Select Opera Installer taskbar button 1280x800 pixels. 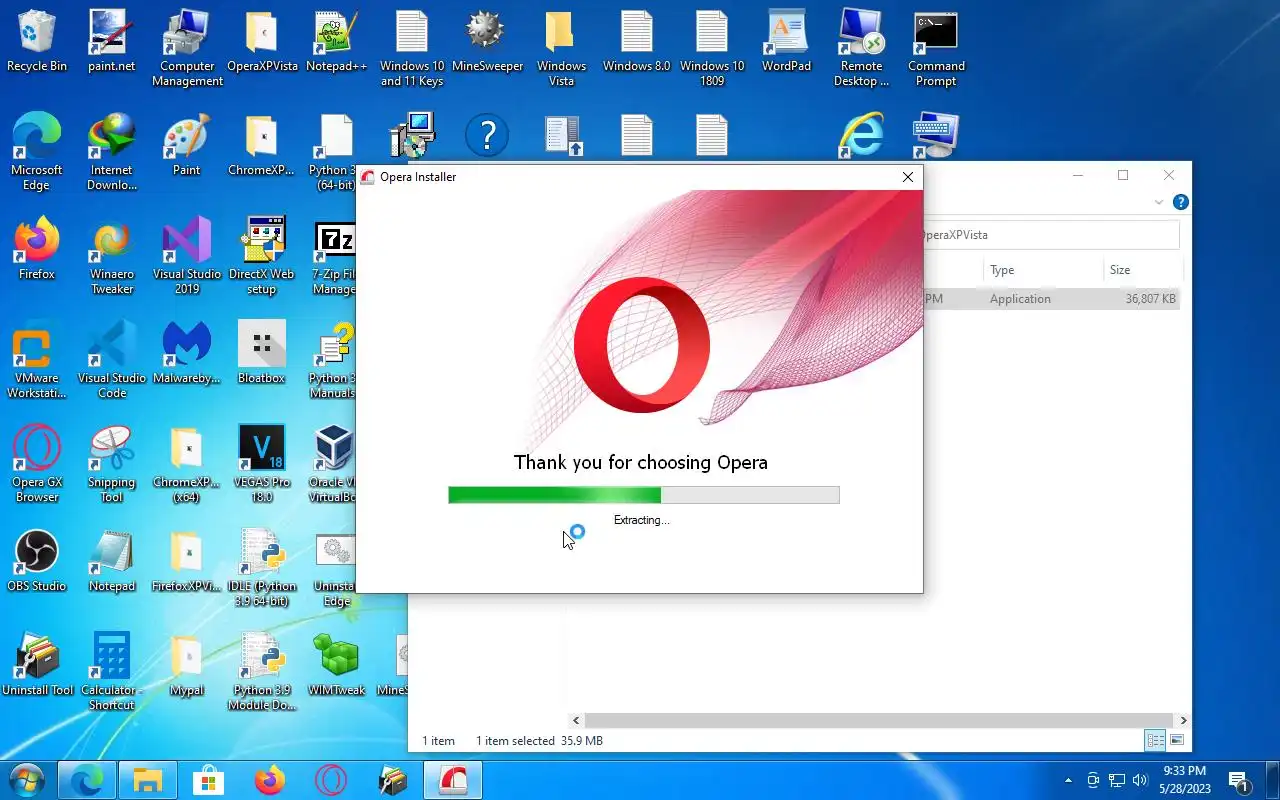coord(453,780)
